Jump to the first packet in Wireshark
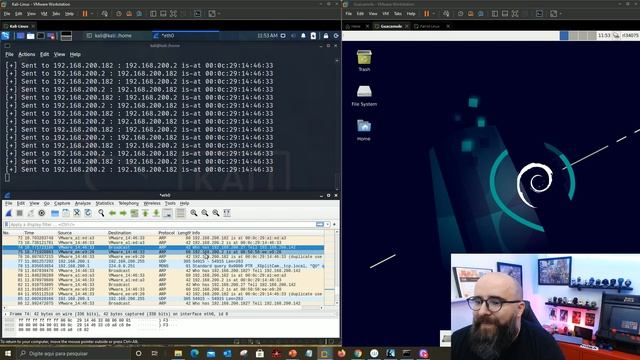 coord(145,213)
